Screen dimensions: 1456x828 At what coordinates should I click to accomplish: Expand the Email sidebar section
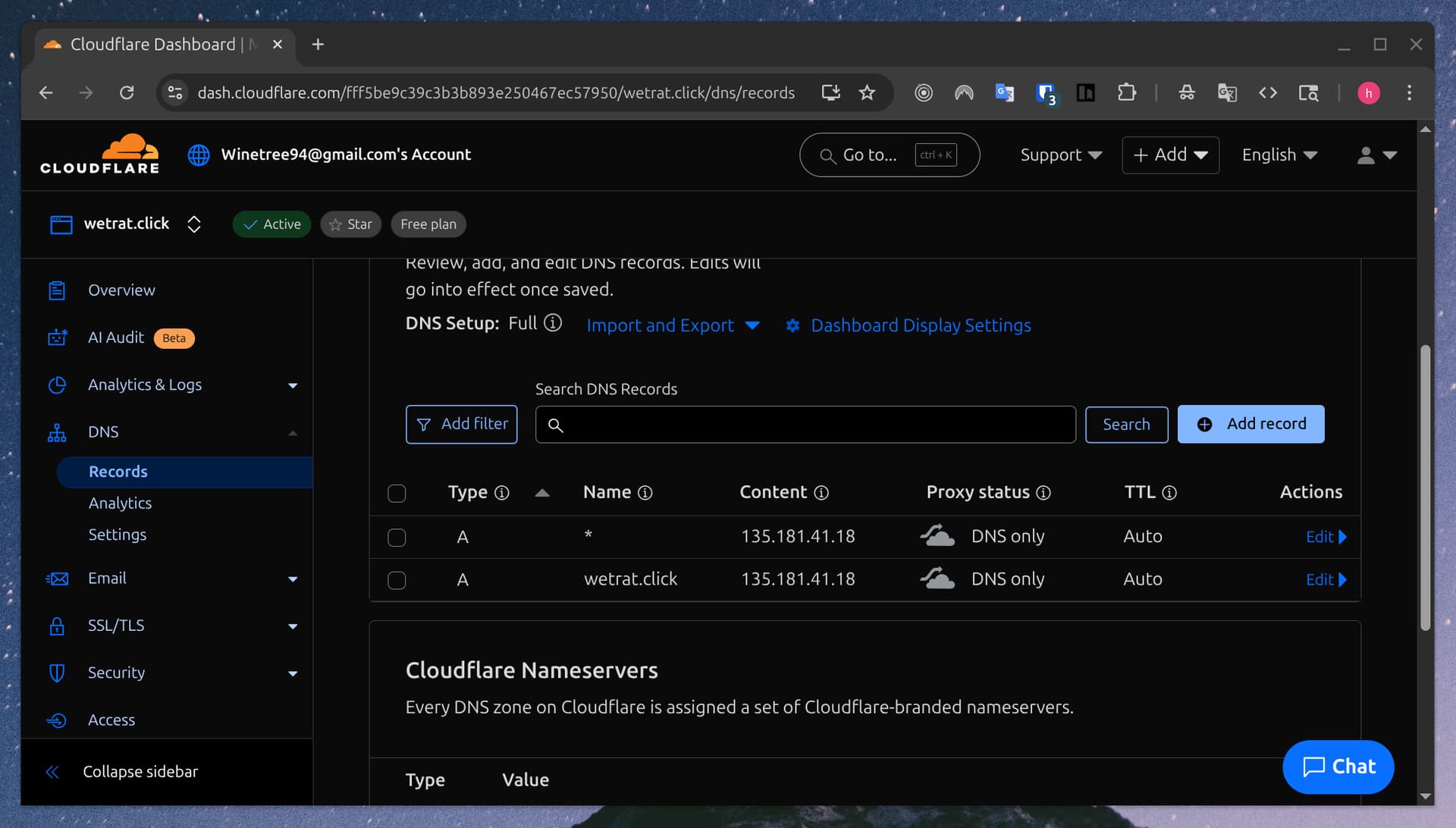tap(293, 579)
